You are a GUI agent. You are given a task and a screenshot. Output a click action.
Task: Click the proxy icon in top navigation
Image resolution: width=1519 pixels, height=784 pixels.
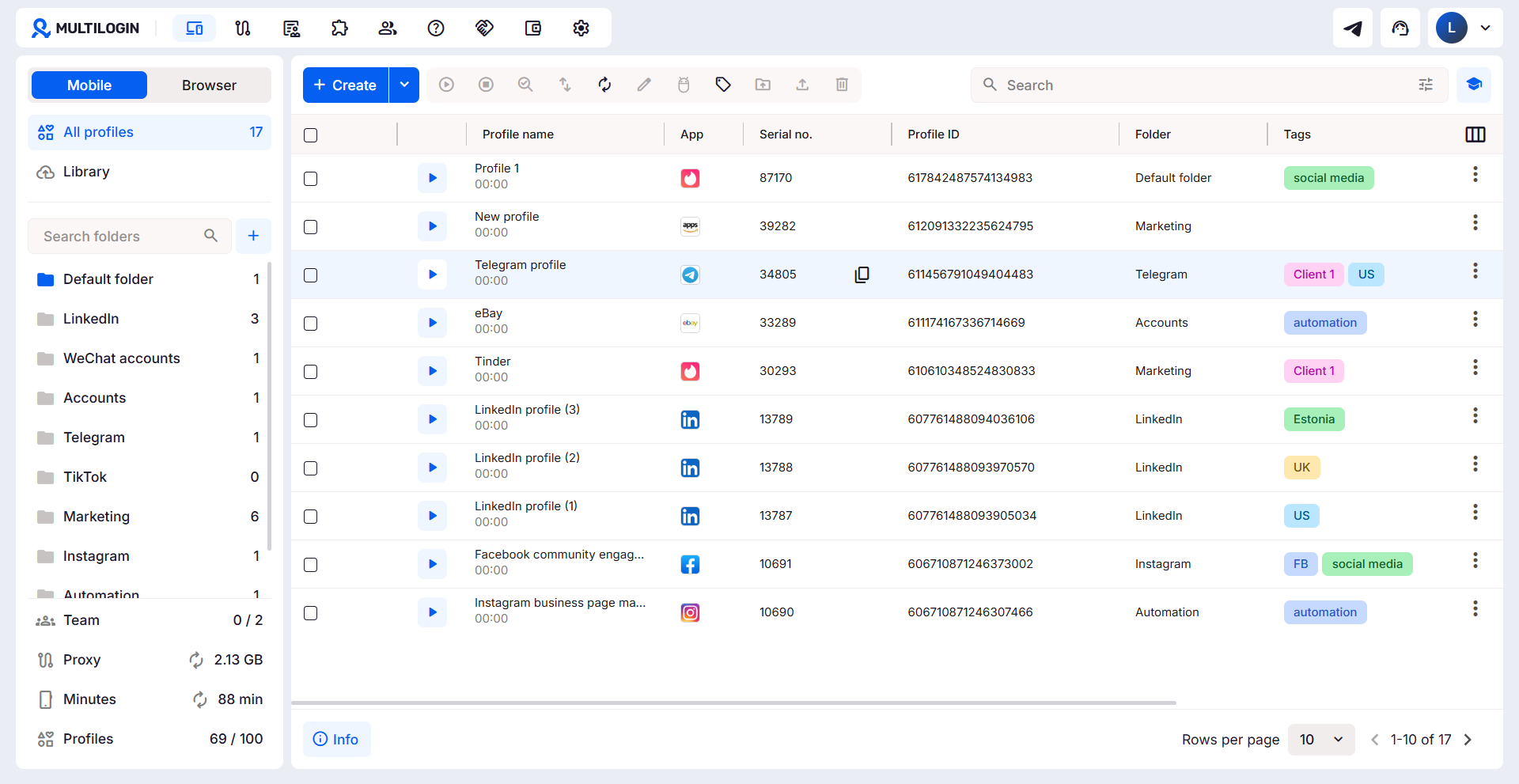pyautogui.click(x=243, y=28)
